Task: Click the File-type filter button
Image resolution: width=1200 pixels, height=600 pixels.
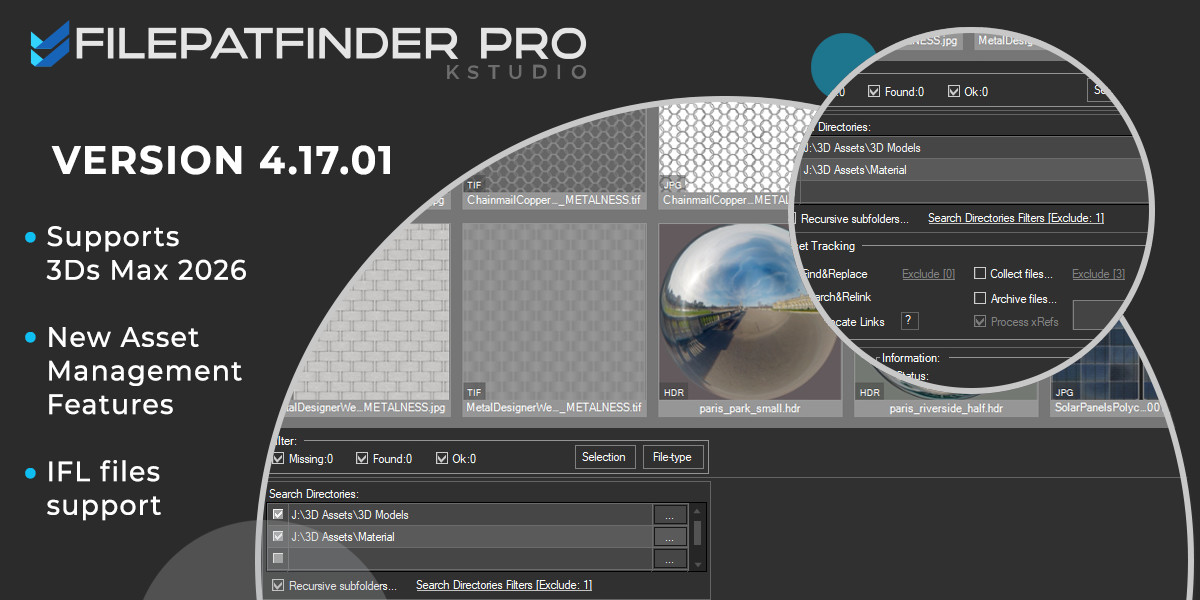Action: [x=673, y=457]
